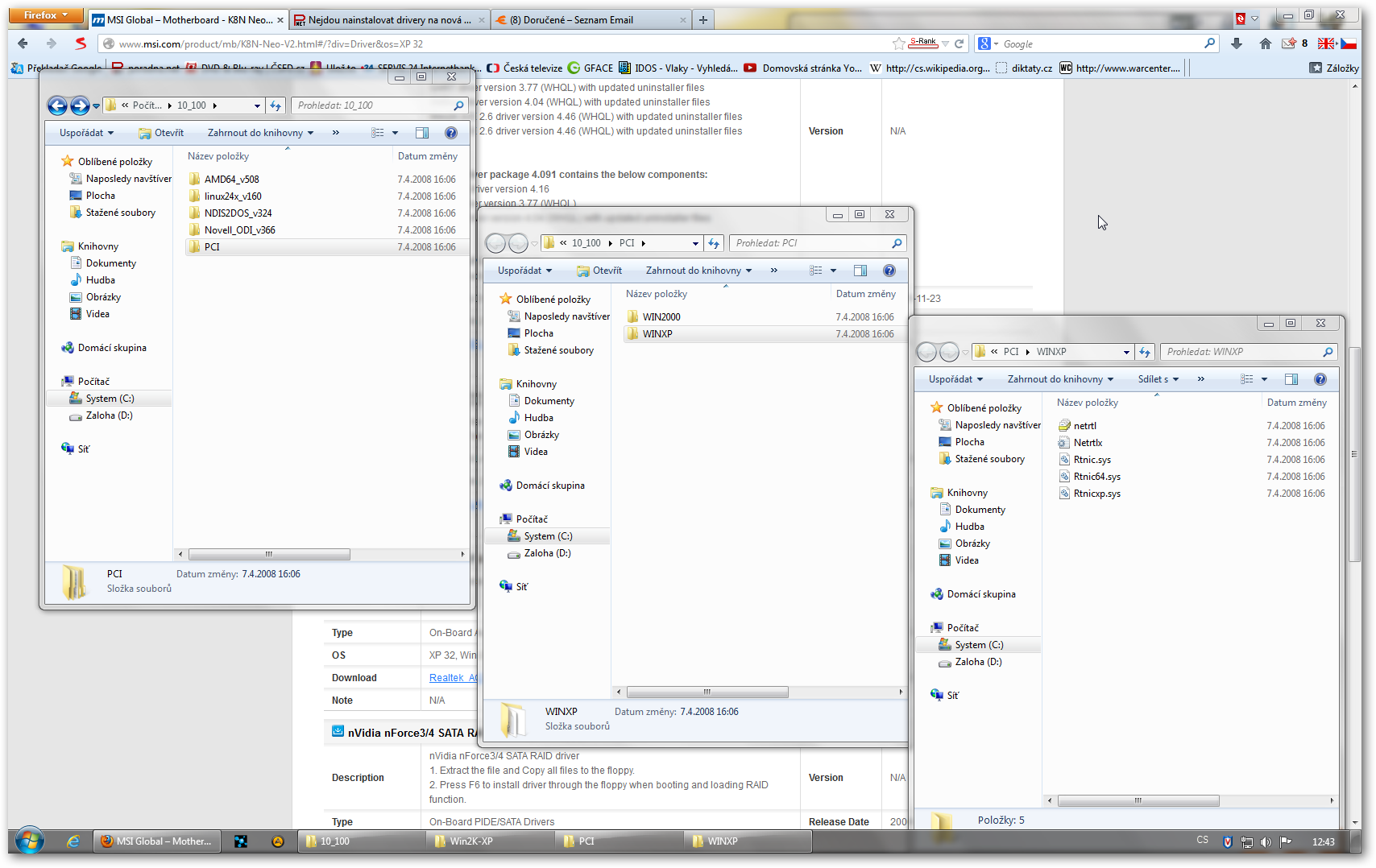Launch Internet Explorer from taskbar
Screen dimensions: 1376x868
(73, 841)
